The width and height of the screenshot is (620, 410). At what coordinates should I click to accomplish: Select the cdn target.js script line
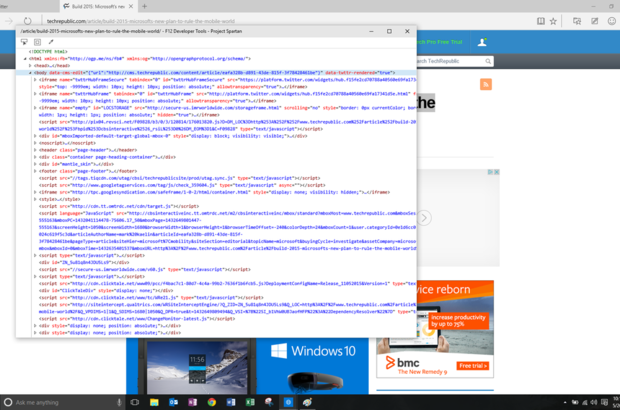tap(119, 206)
